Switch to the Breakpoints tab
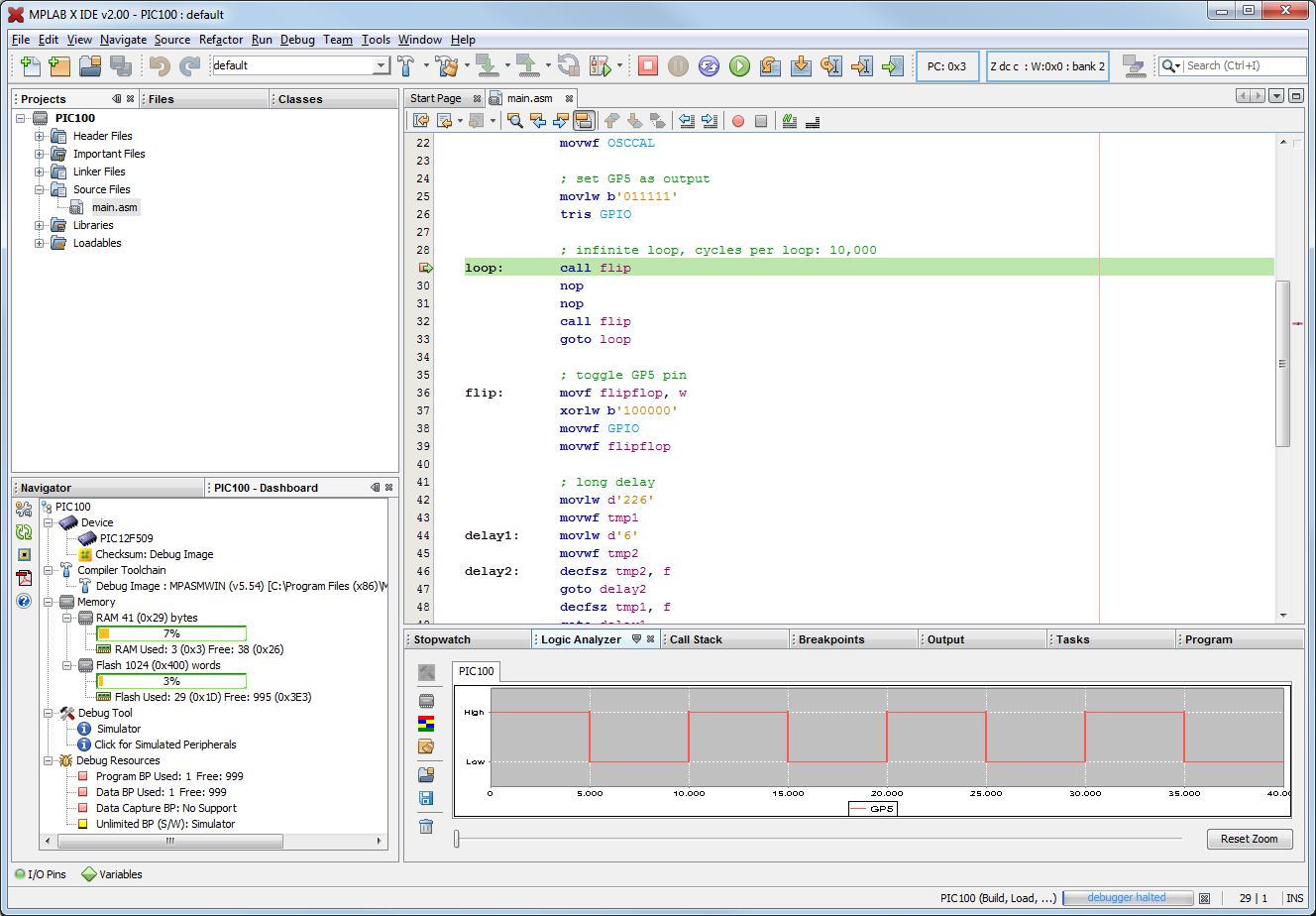The height and width of the screenshot is (916, 1316). [830, 639]
